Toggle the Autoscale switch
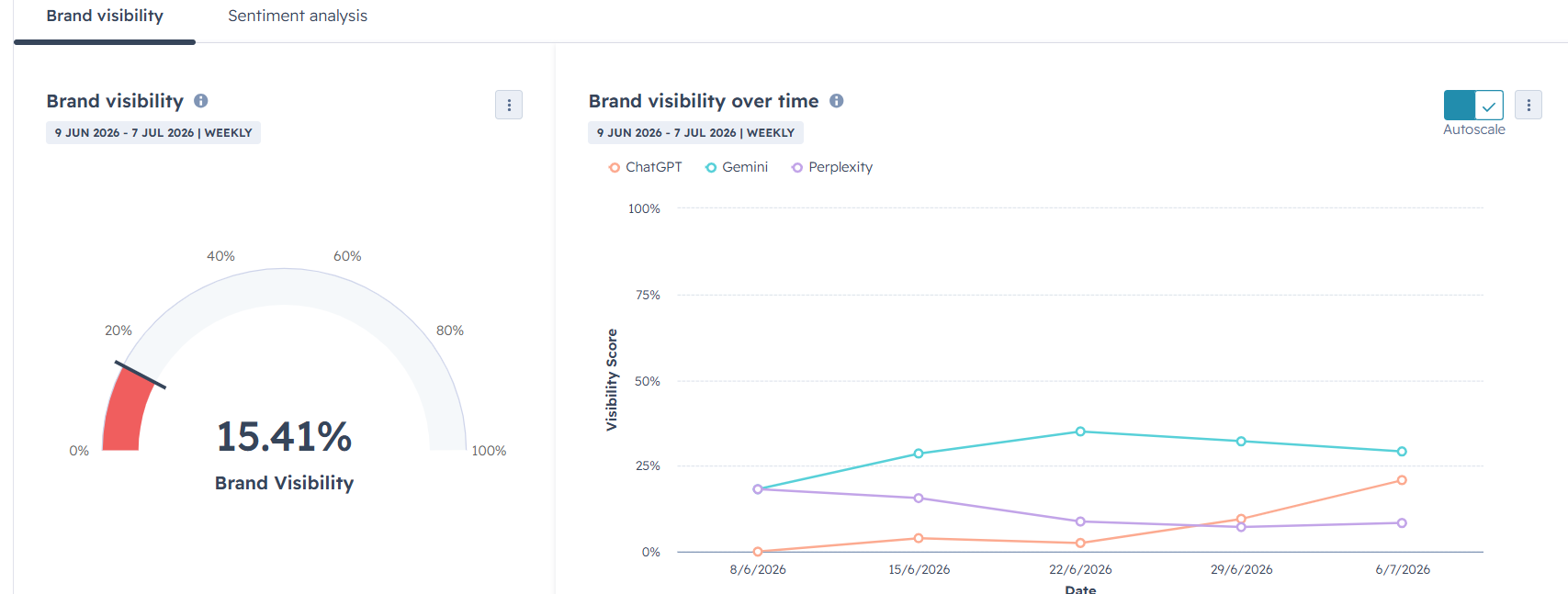Image resolution: width=1568 pixels, height=594 pixels. point(1473,105)
